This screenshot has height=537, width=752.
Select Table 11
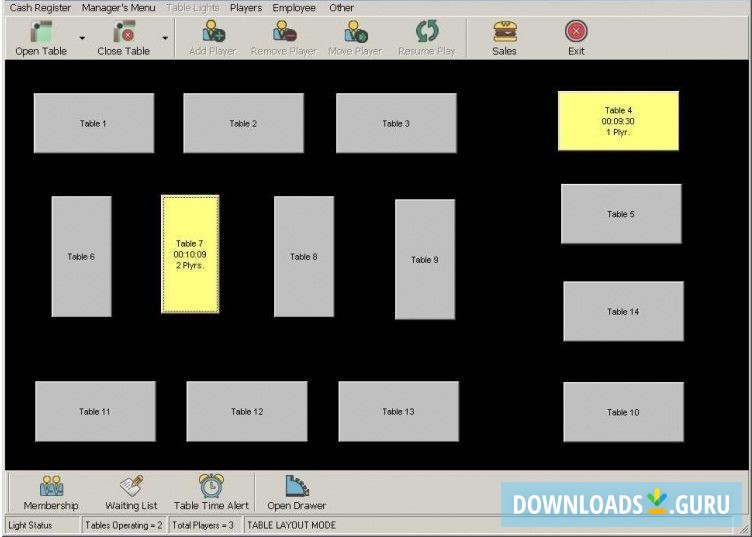(x=95, y=411)
